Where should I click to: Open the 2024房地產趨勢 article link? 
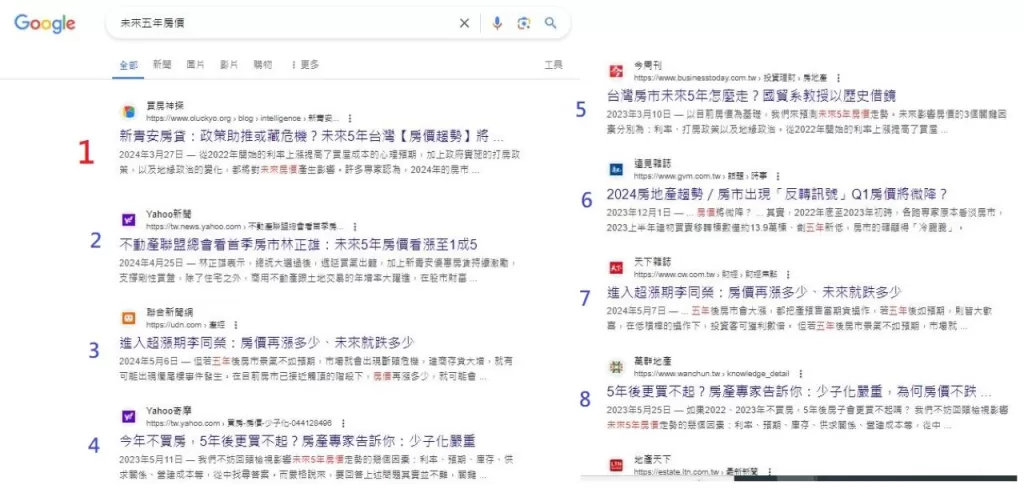coord(776,194)
